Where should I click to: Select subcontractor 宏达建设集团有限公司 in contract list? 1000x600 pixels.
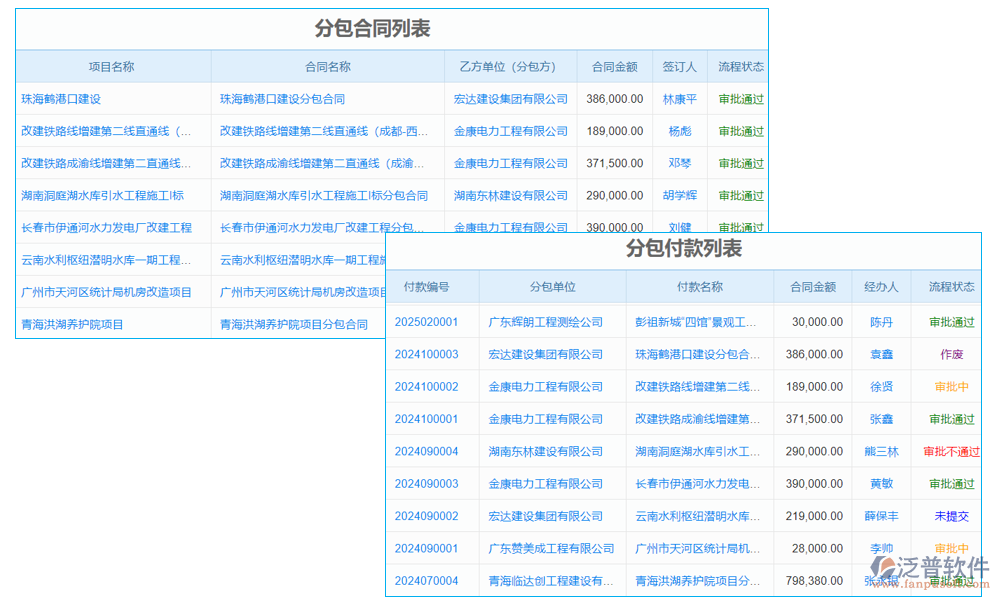pyautogui.click(x=510, y=99)
